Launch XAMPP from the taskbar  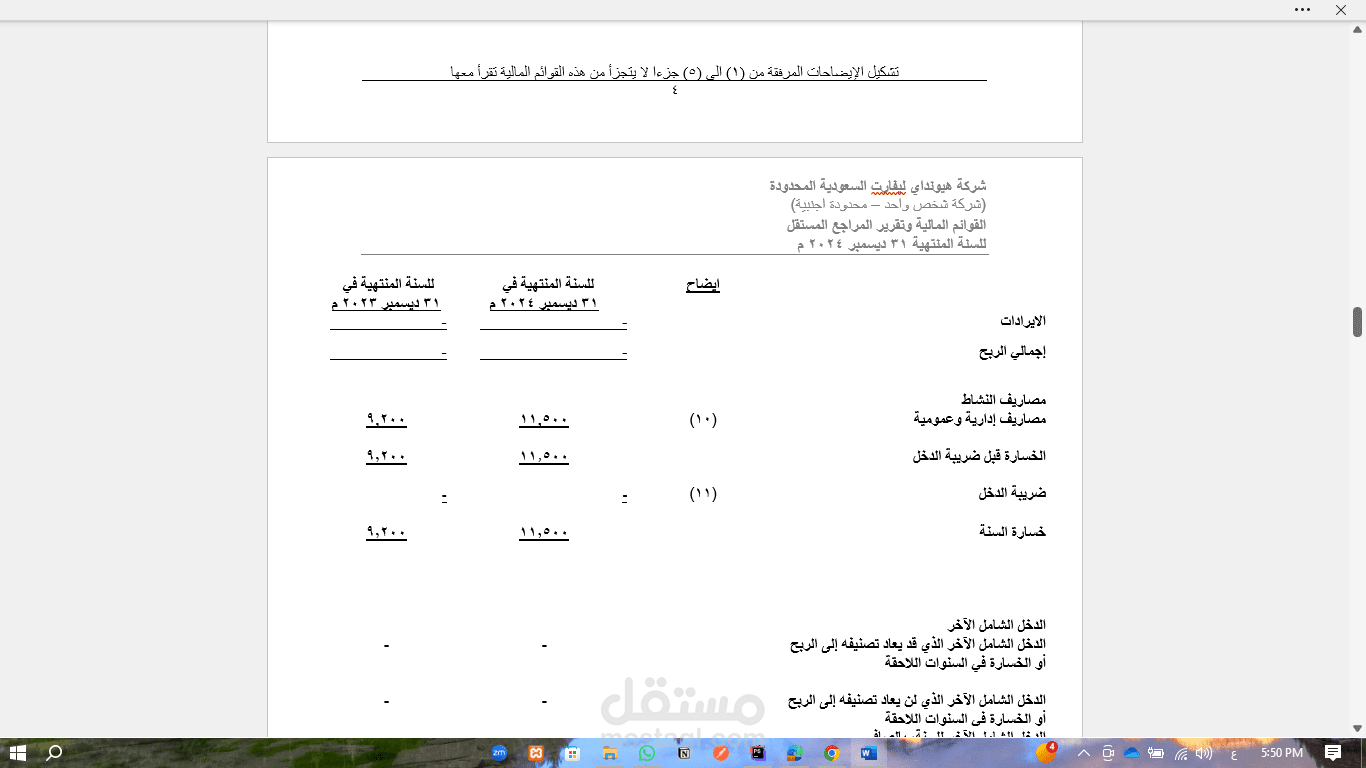536,752
